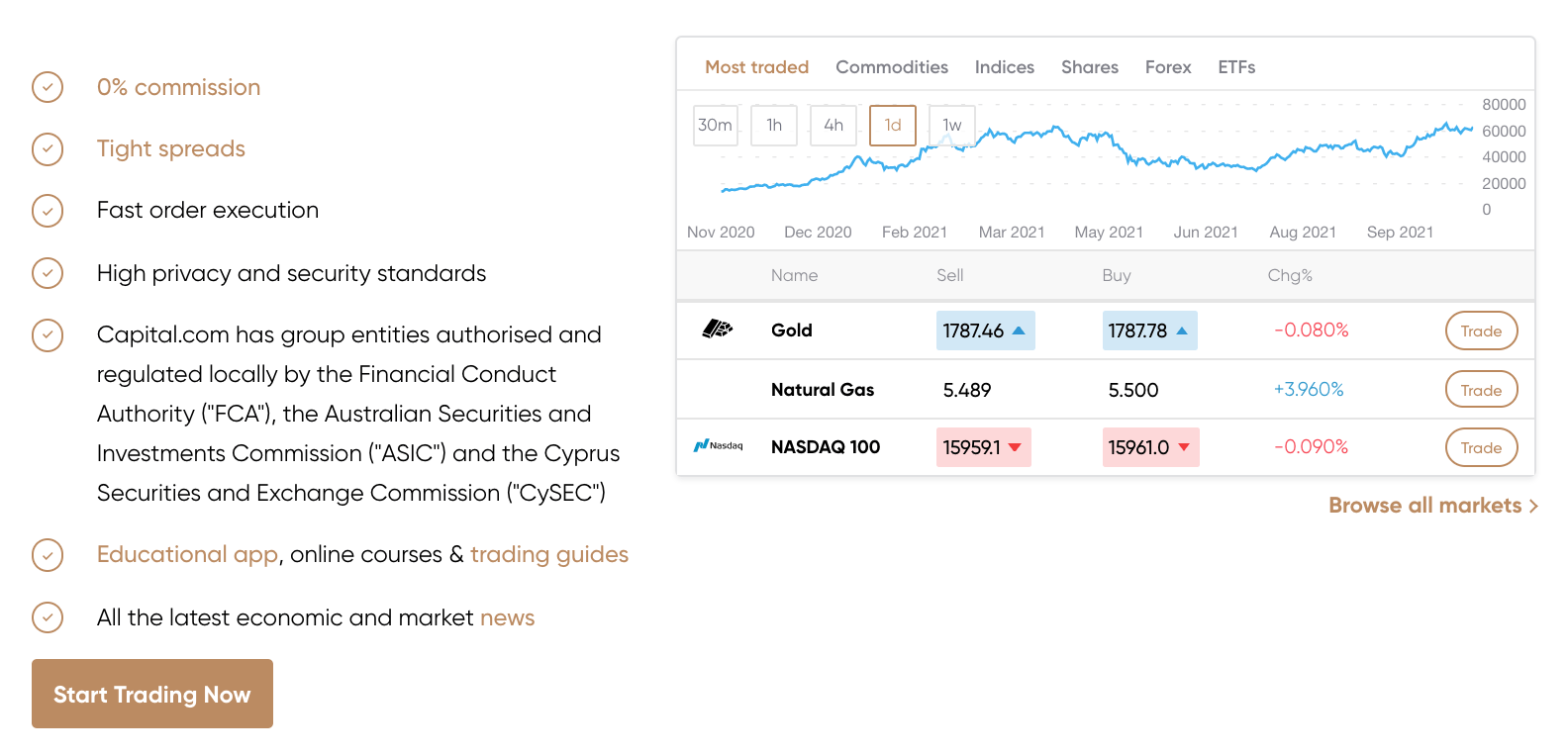Follow the Educational app link
This screenshot has width=1568, height=756.
coord(188,554)
